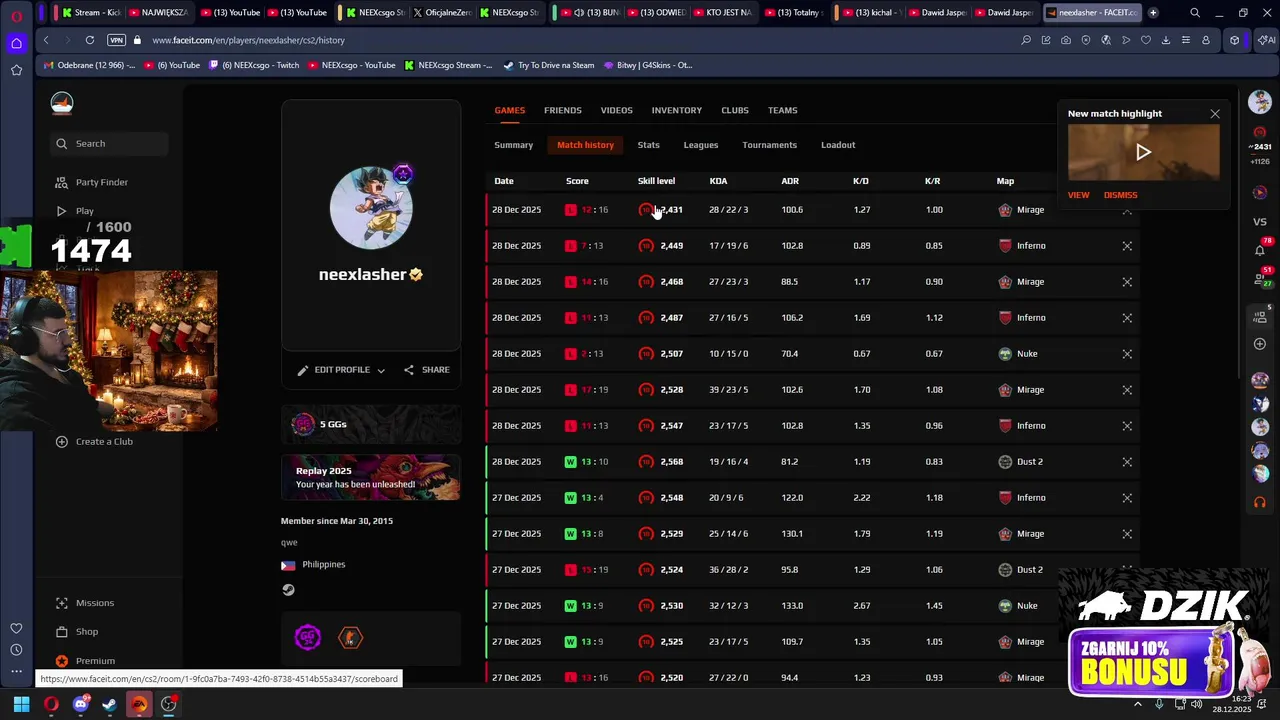Select the Games tab
The height and width of the screenshot is (720, 1280).
(x=509, y=110)
